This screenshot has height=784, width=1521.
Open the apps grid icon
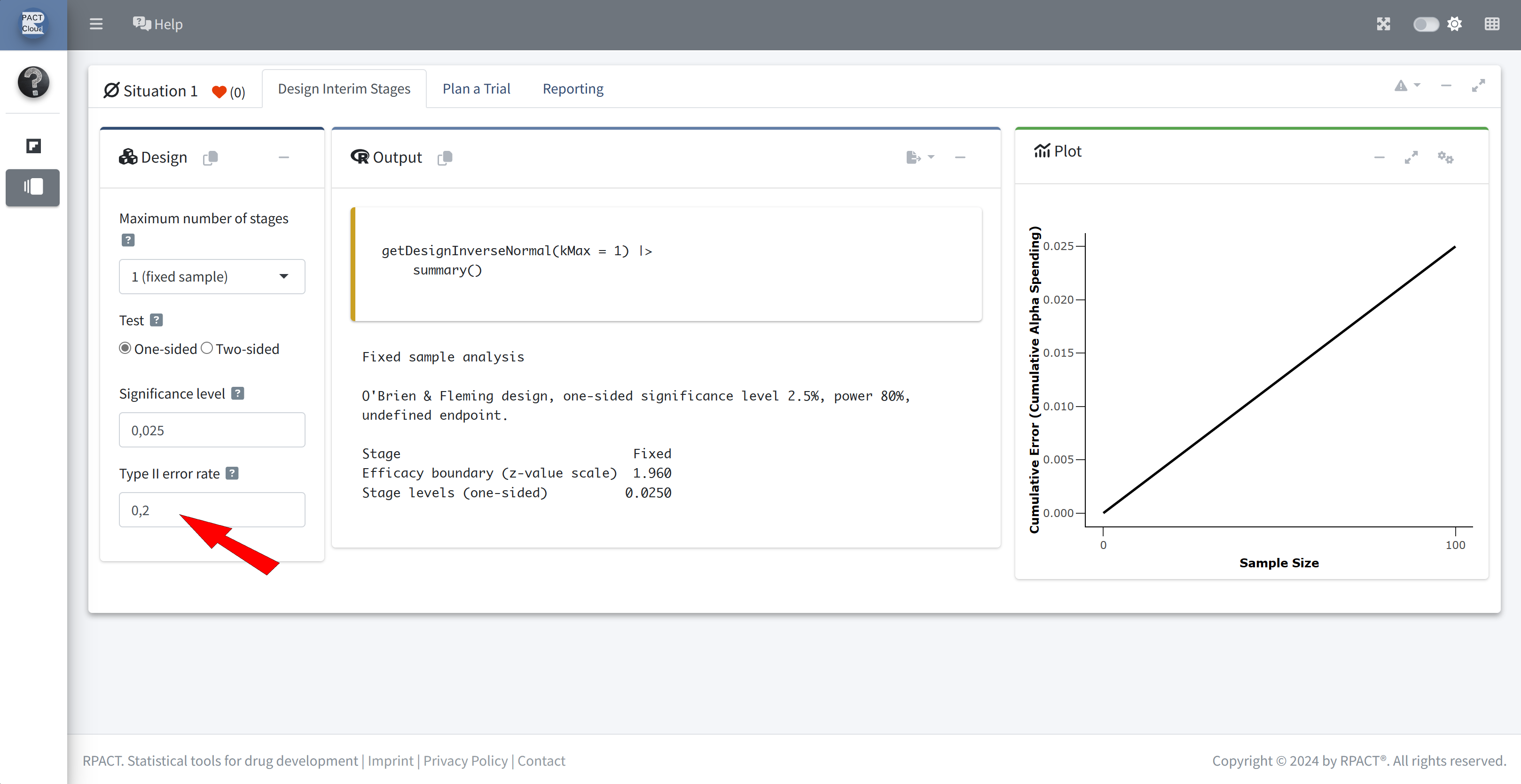[x=1491, y=24]
